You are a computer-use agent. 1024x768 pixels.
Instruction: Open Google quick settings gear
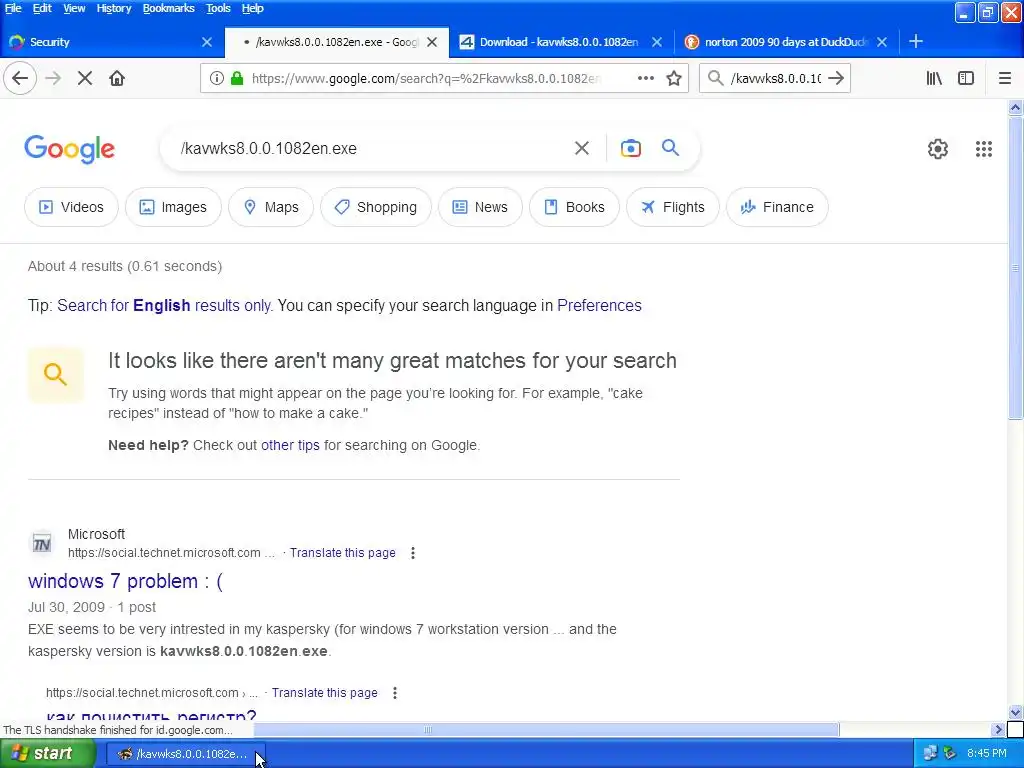938,149
